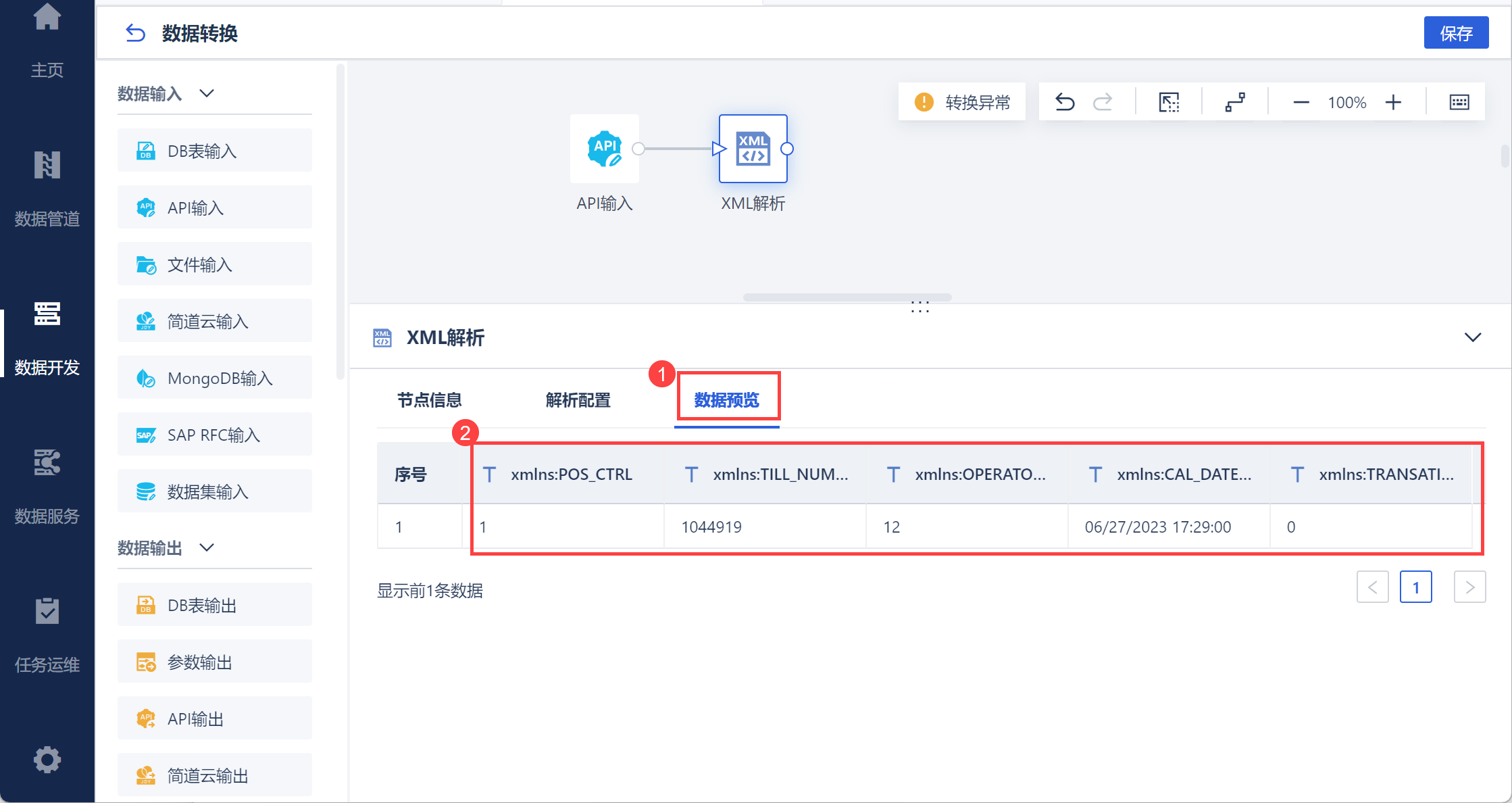1512x803 pixels.
Task: Collapse the 数据输入 category
Action: (x=207, y=93)
